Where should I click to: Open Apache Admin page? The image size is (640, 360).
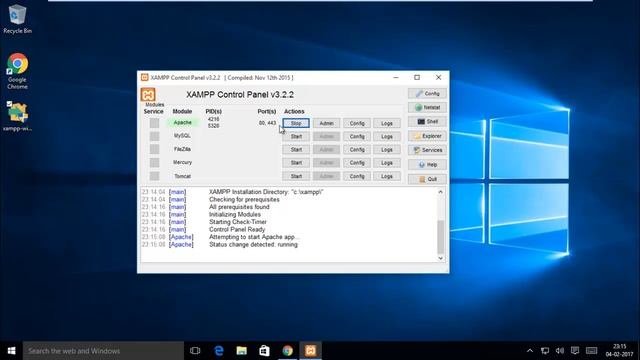(x=327, y=123)
